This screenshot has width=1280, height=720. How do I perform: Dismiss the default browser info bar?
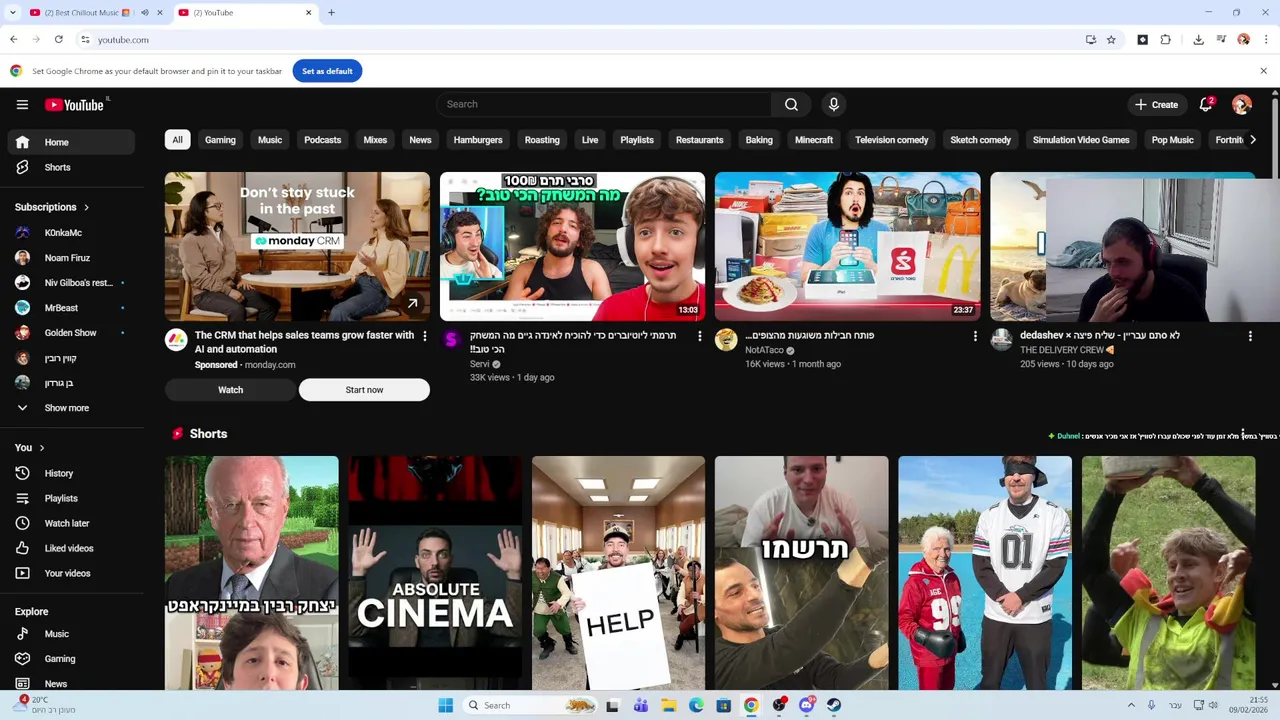coord(1263,71)
